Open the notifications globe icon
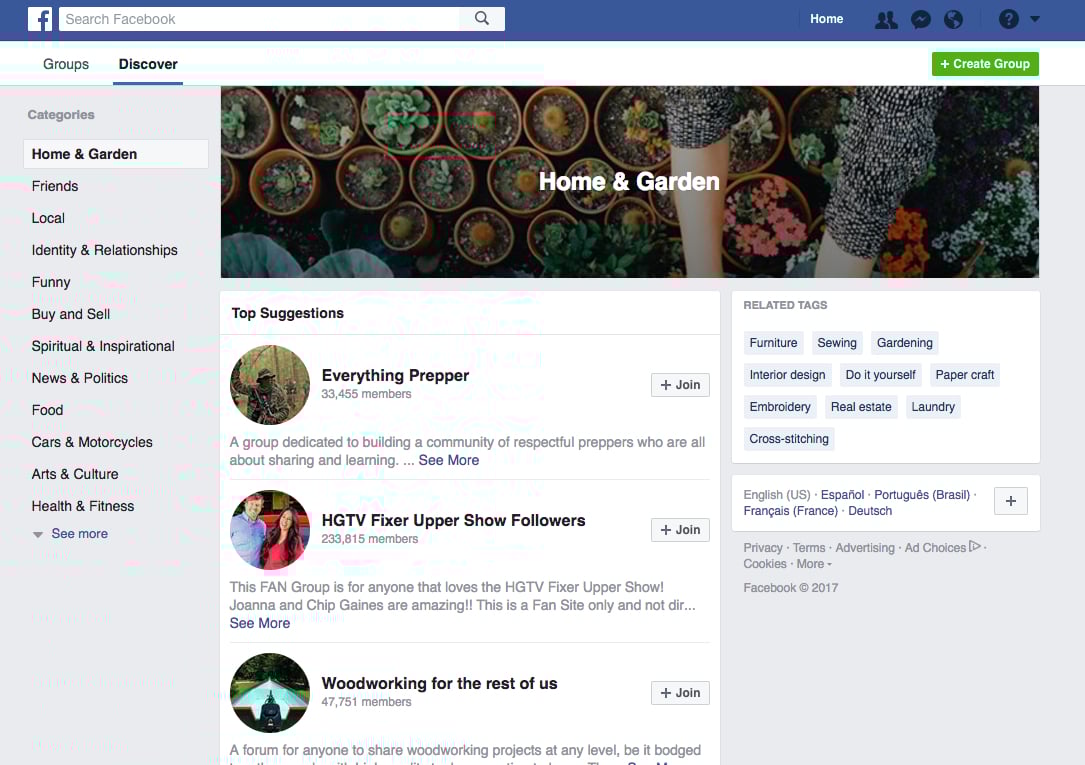 point(954,19)
